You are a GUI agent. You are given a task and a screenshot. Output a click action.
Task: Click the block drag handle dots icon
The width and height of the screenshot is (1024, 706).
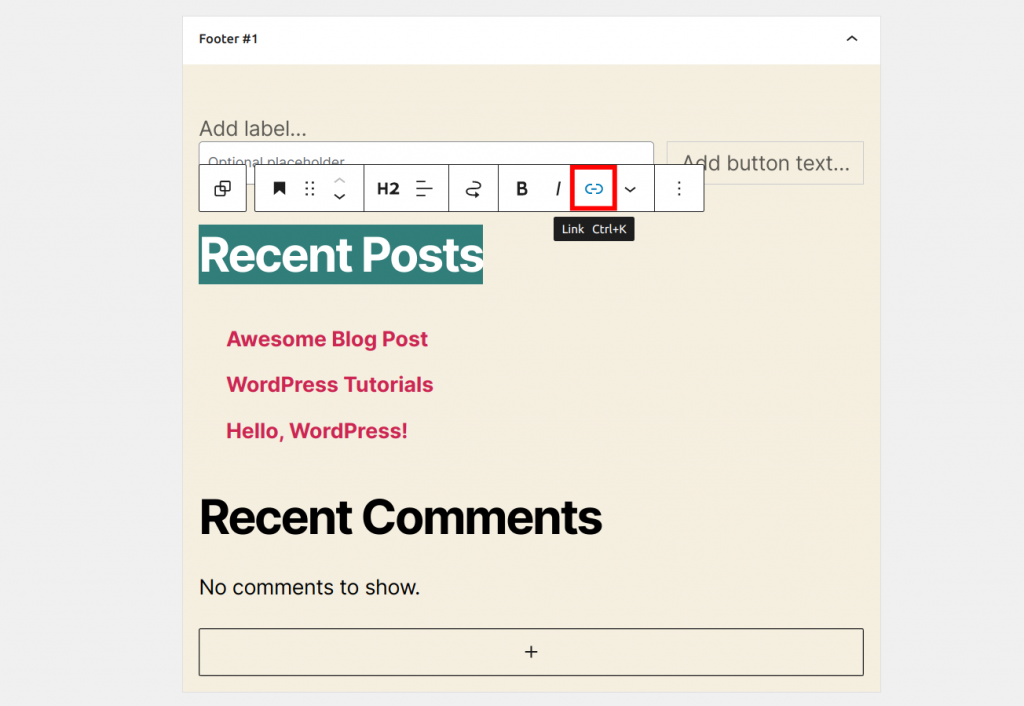point(309,188)
